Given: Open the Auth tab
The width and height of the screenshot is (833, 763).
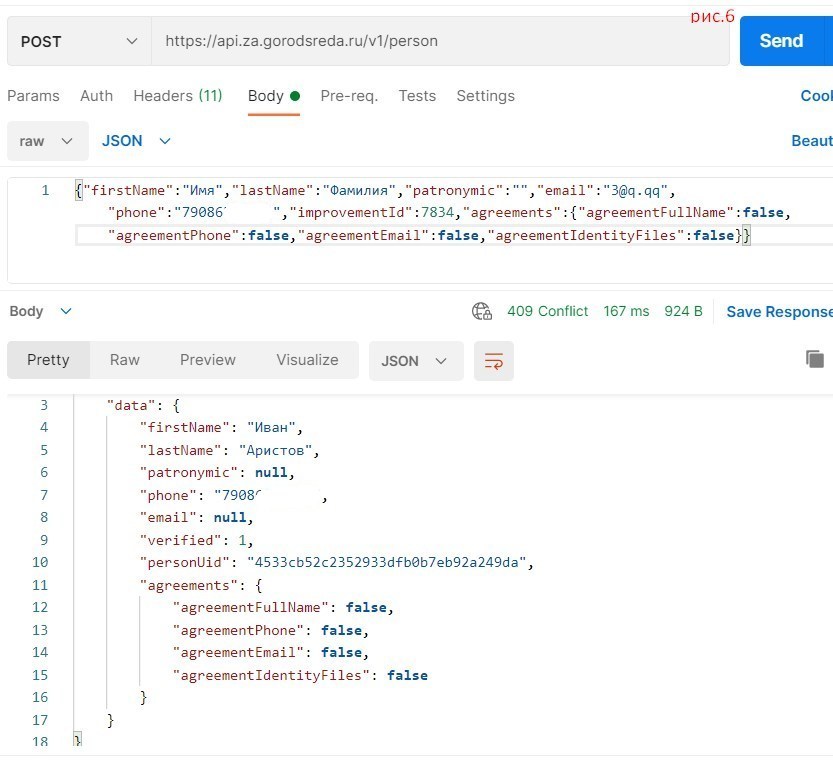Looking at the screenshot, I should [96, 96].
